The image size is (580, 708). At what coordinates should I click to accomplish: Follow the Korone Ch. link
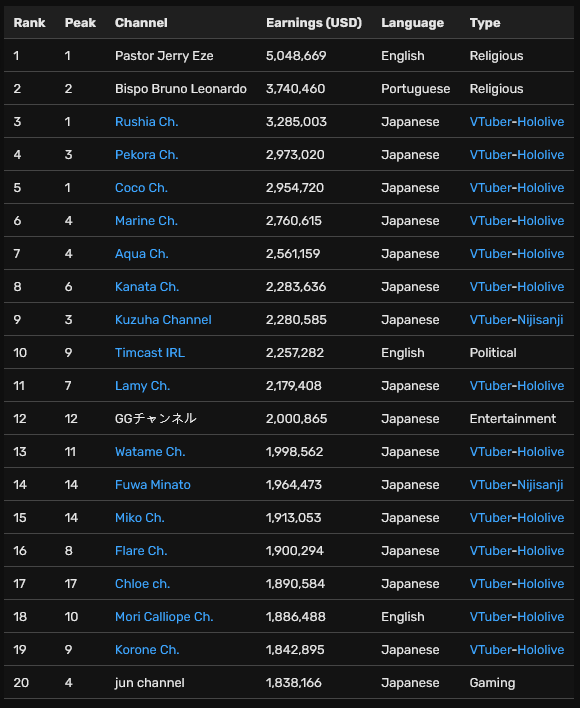pyautogui.click(x=147, y=650)
